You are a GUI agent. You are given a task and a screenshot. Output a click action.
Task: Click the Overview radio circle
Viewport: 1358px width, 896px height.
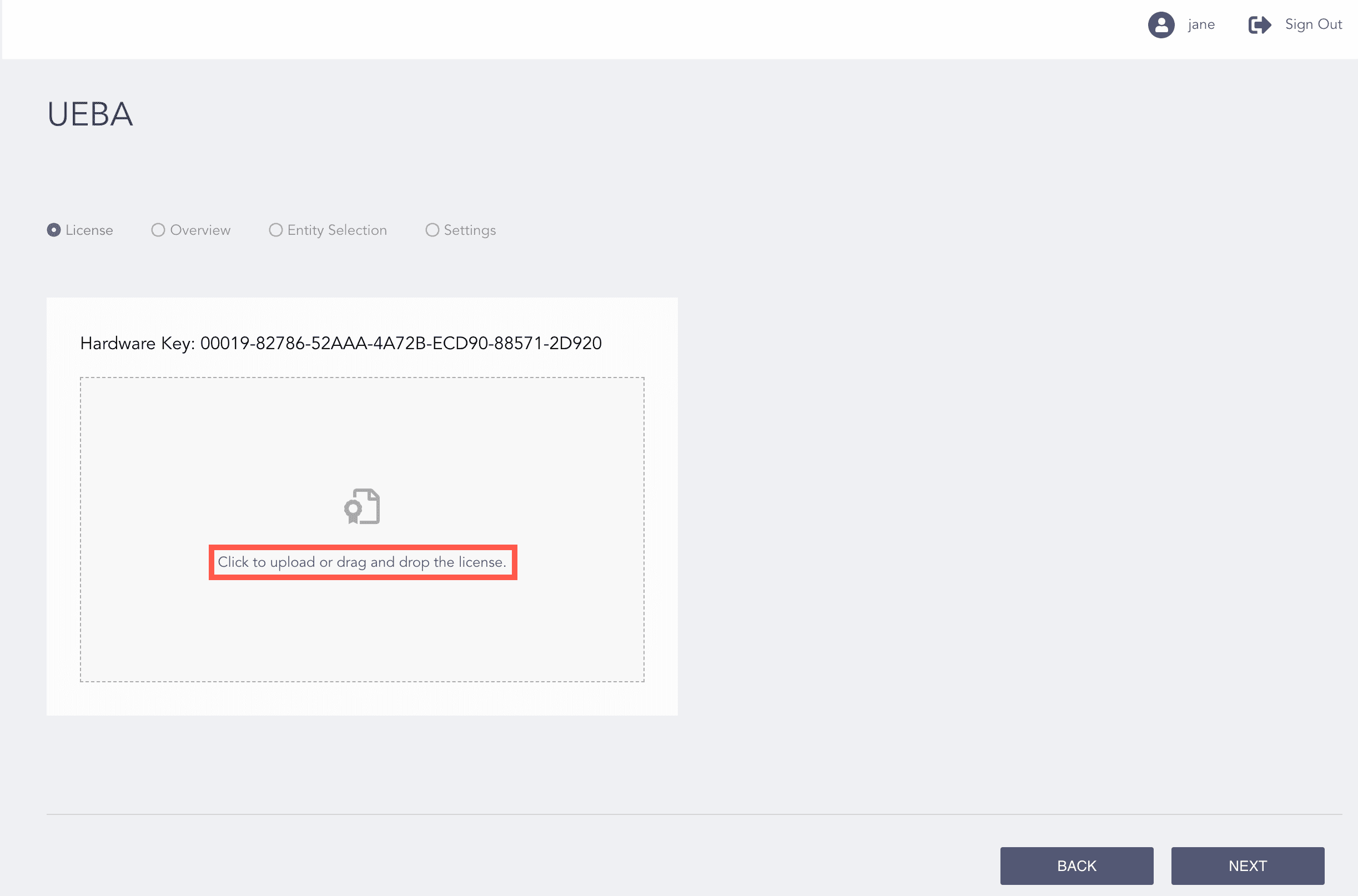pyautogui.click(x=158, y=230)
